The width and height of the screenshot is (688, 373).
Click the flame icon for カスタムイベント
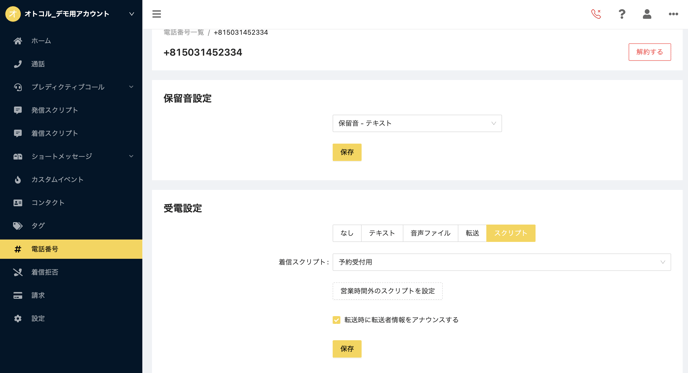pyautogui.click(x=18, y=179)
